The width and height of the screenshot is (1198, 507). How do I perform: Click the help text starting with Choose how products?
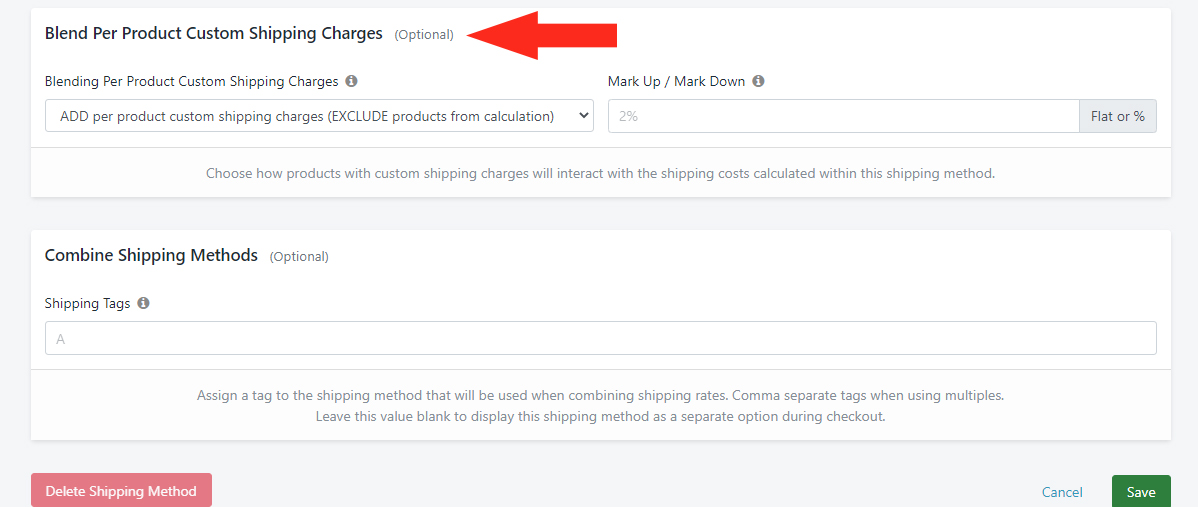tap(601, 173)
